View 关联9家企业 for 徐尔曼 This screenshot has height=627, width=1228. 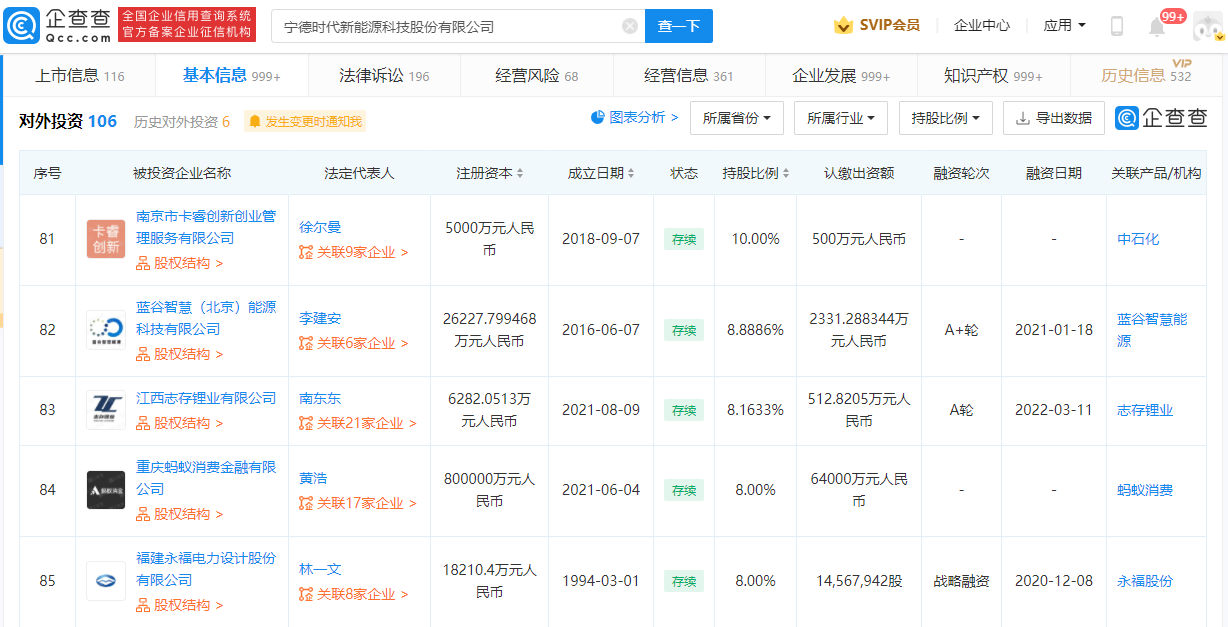pos(354,253)
